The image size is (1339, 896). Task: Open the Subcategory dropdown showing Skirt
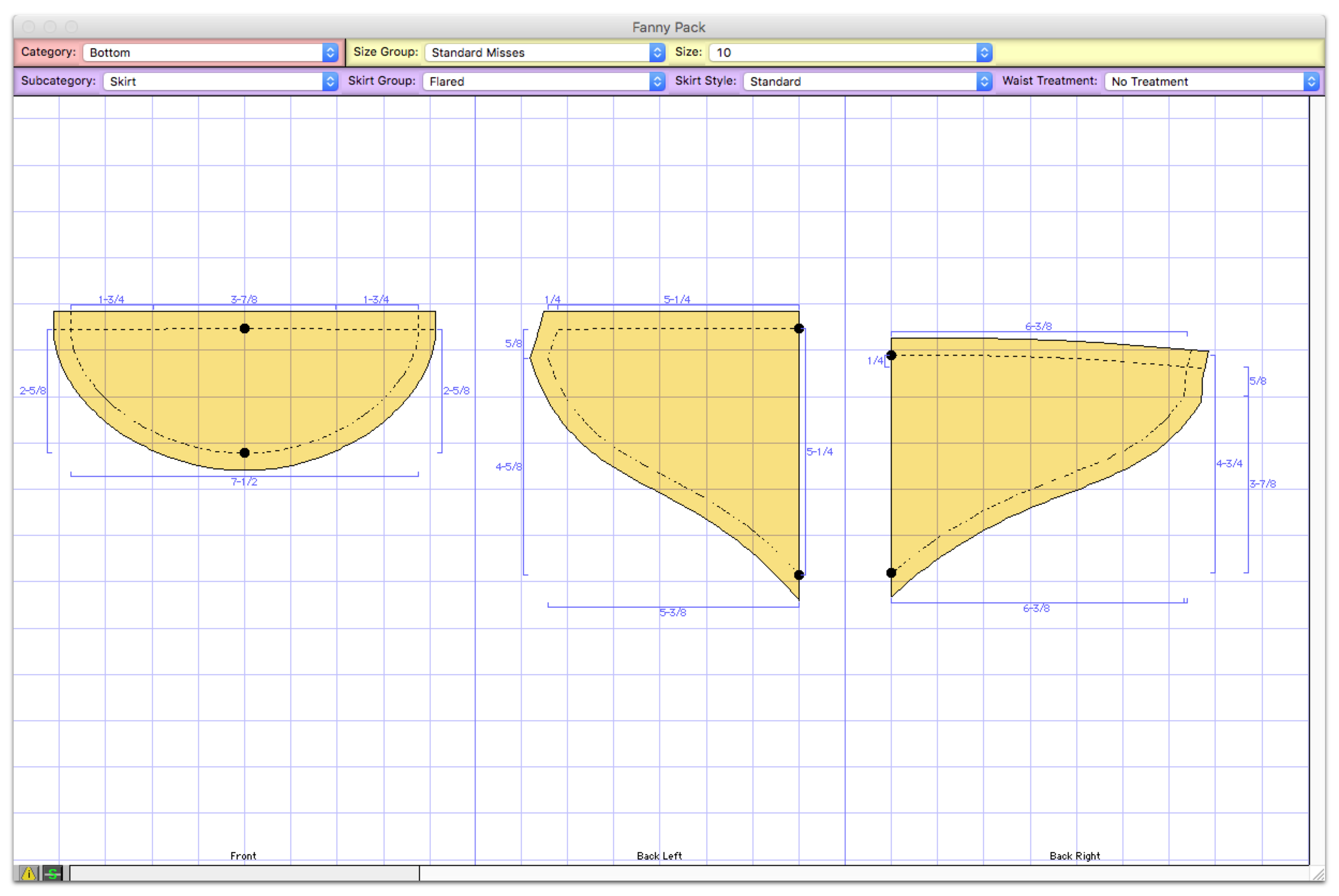(x=221, y=82)
